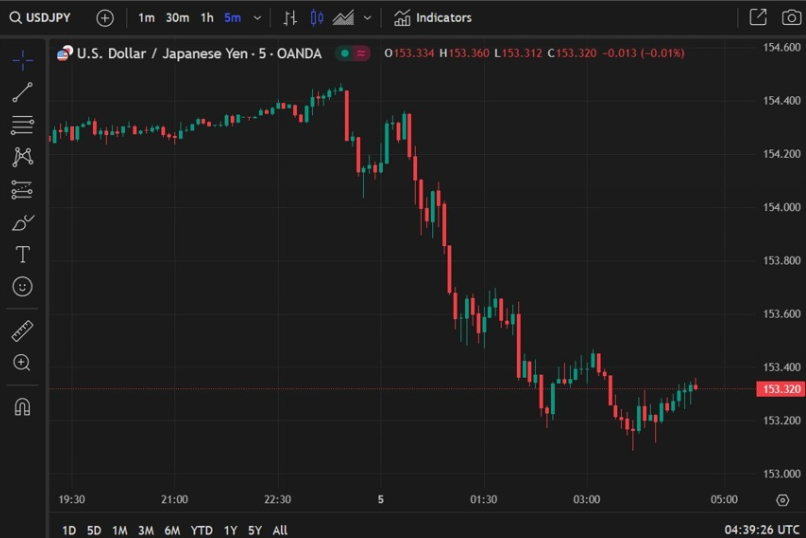The width and height of the screenshot is (806, 538).
Task: Click the U.S. Dollar / Japanese Yen title
Action: pyautogui.click(x=199, y=53)
